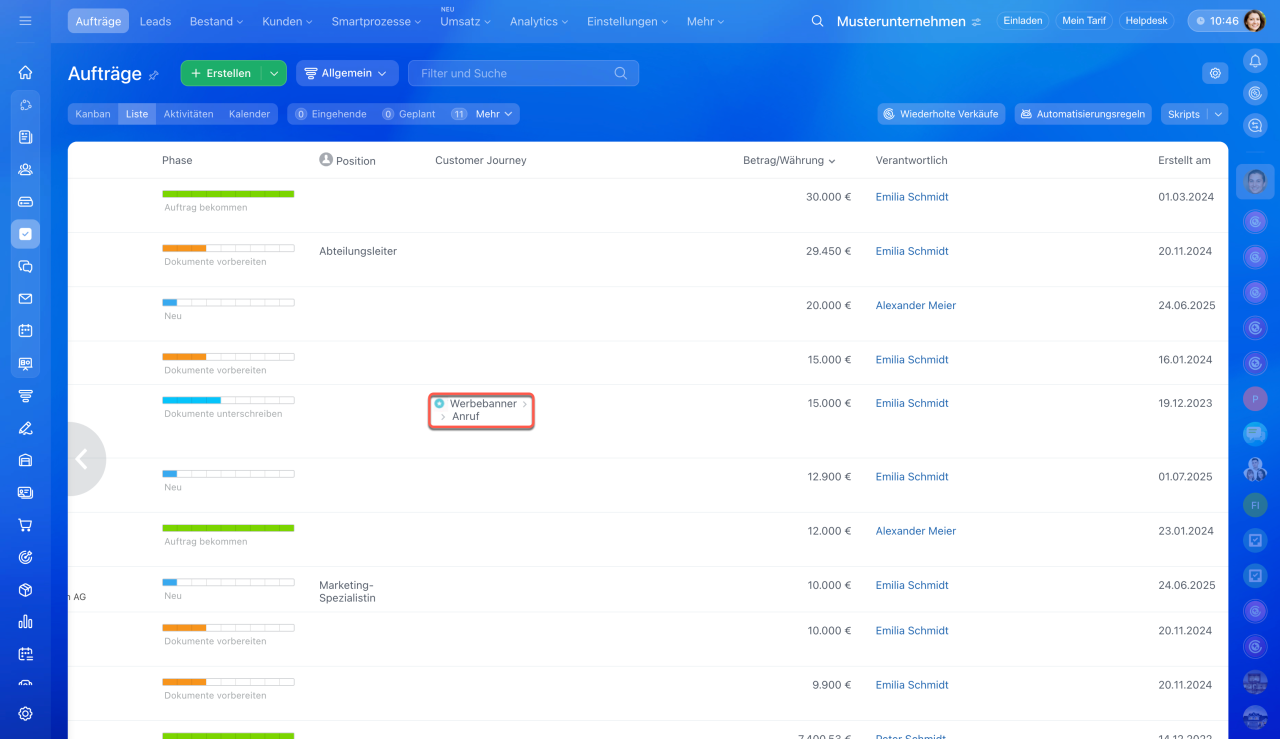Screen dimensions: 1280x739
Task: Open list settings gear icon
Action: (x=1215, y=73)
